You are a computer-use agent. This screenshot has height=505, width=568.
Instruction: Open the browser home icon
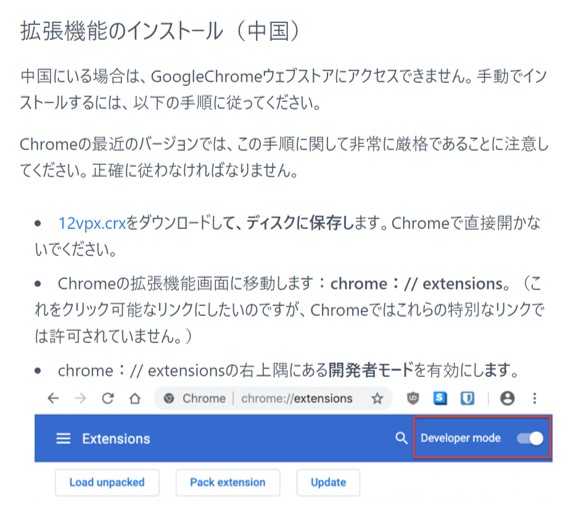pos(135,398)
